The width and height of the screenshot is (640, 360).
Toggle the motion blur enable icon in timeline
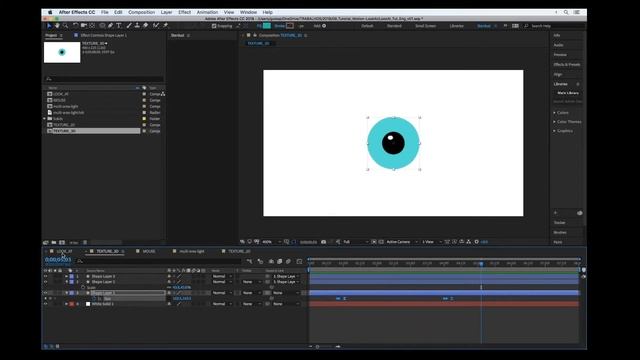[x=288, y=261]
